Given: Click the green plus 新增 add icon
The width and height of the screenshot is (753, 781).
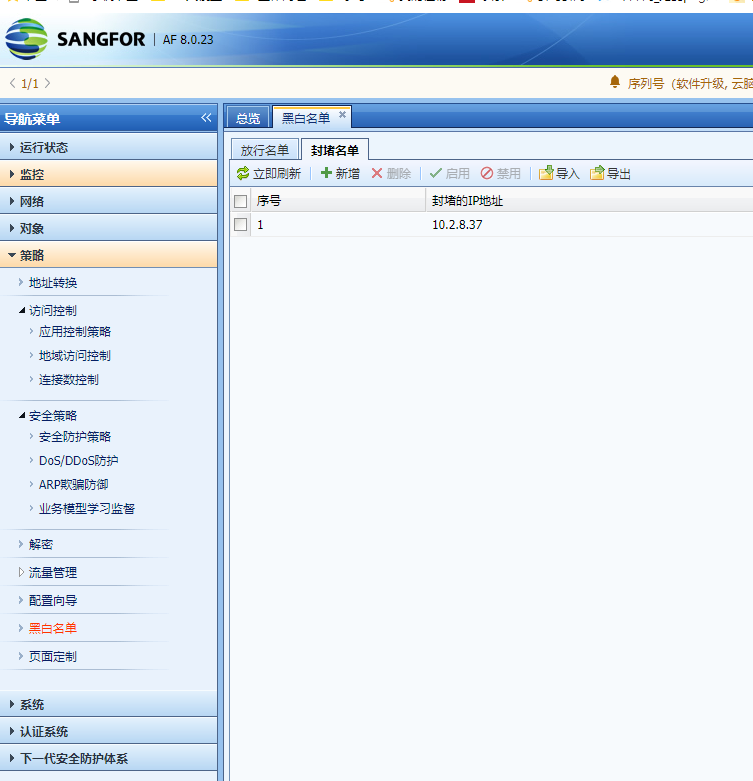Looking at the screenshot, I should (x=326, y=174).
